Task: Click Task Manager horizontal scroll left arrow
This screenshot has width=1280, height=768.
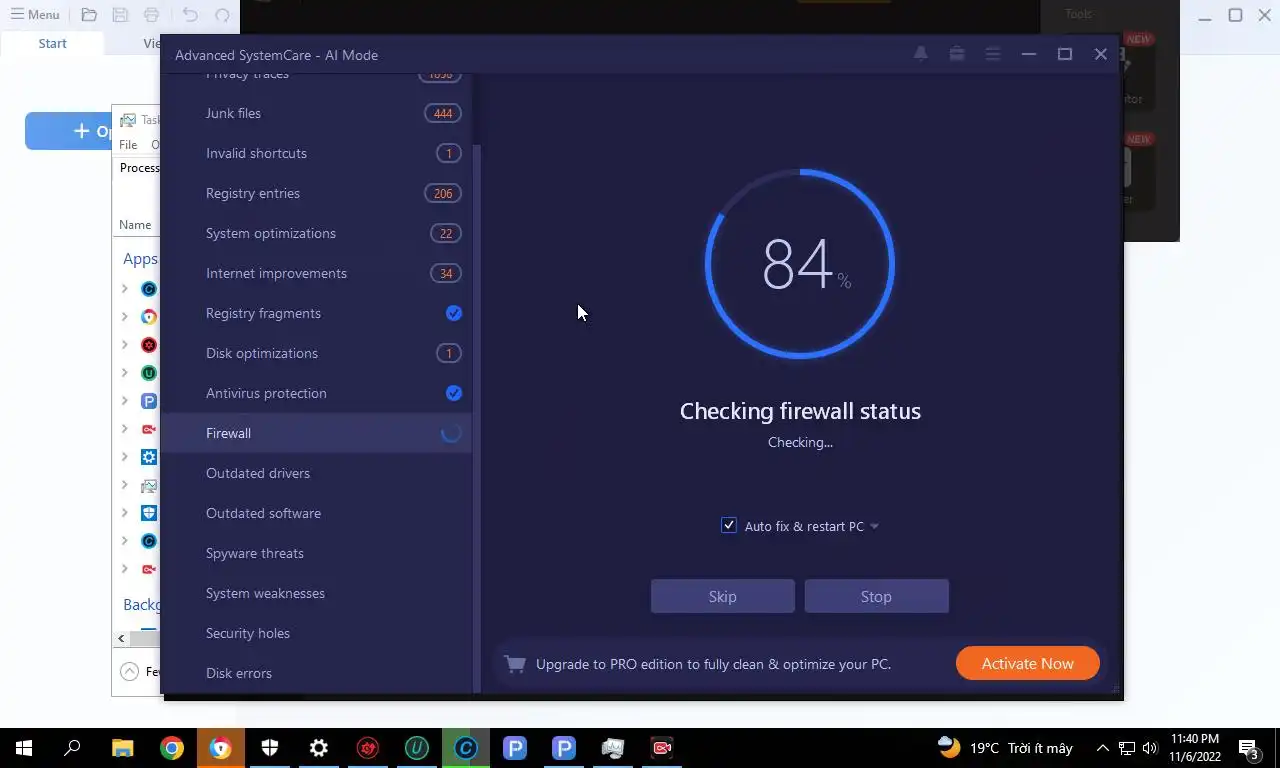Action: pos(121,638)
